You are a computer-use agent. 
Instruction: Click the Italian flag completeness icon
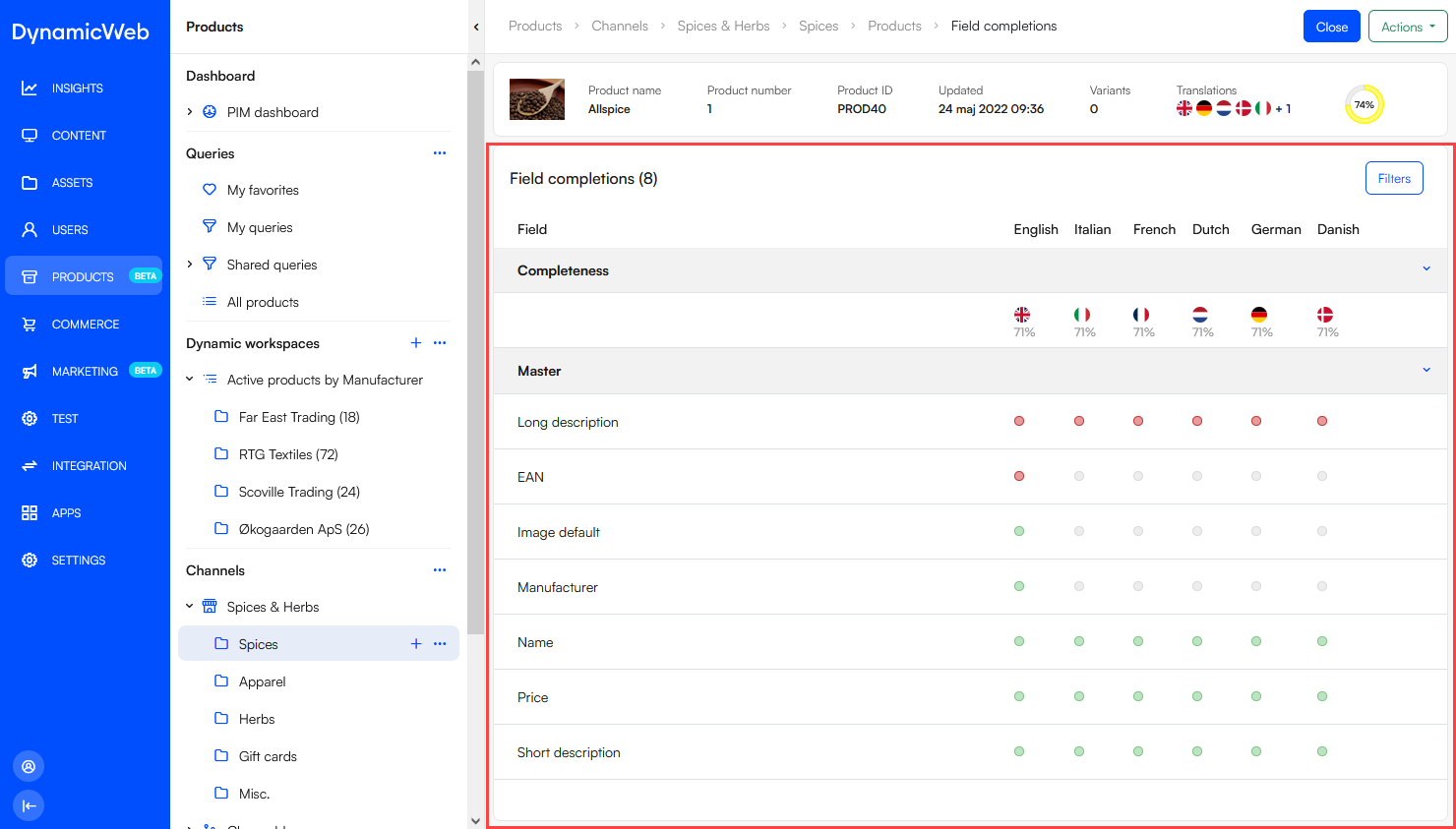tap(1082, 315)
